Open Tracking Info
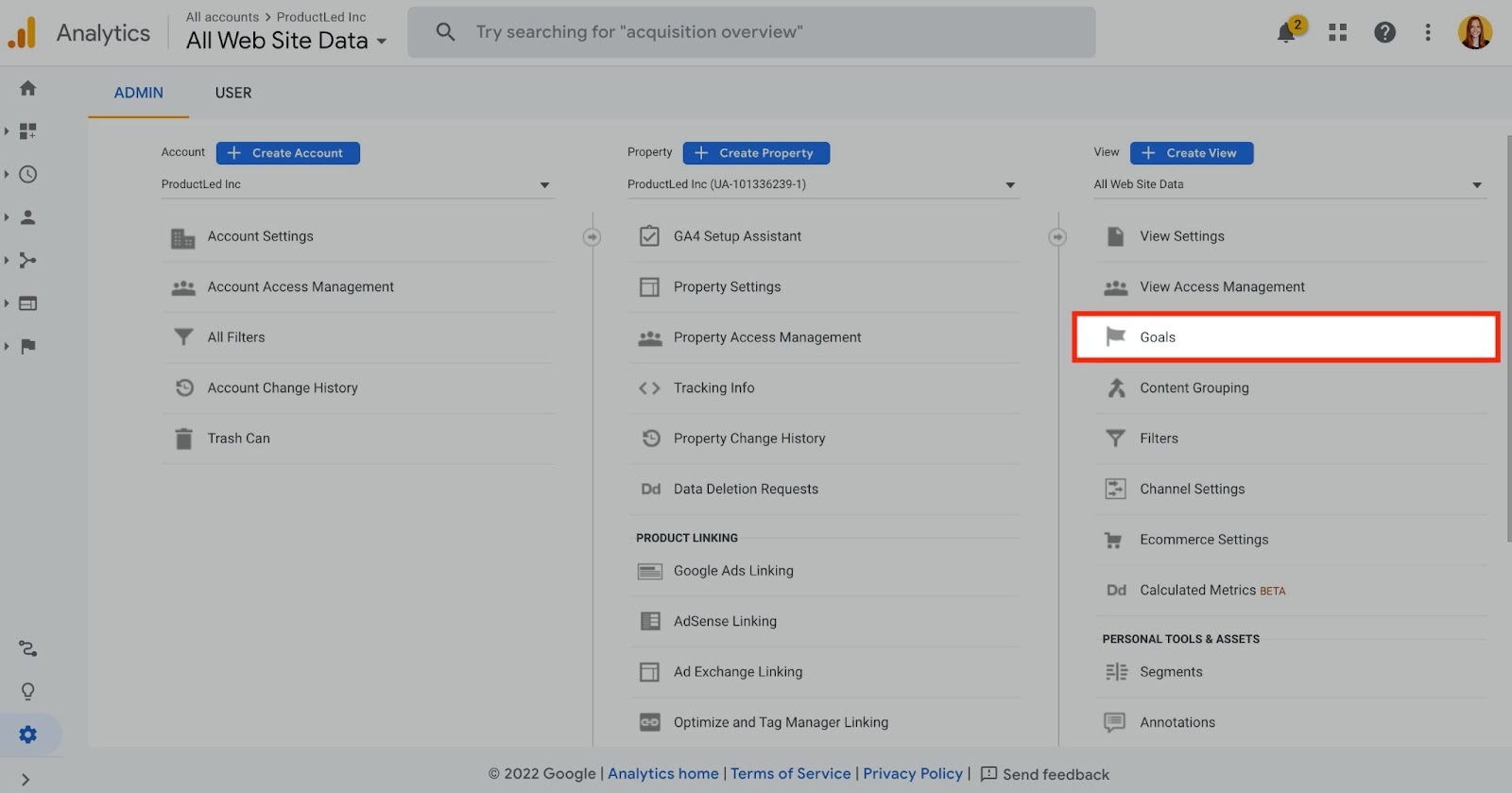The height and width of the screenshot is (793, 1512). [x=825, y=388]
